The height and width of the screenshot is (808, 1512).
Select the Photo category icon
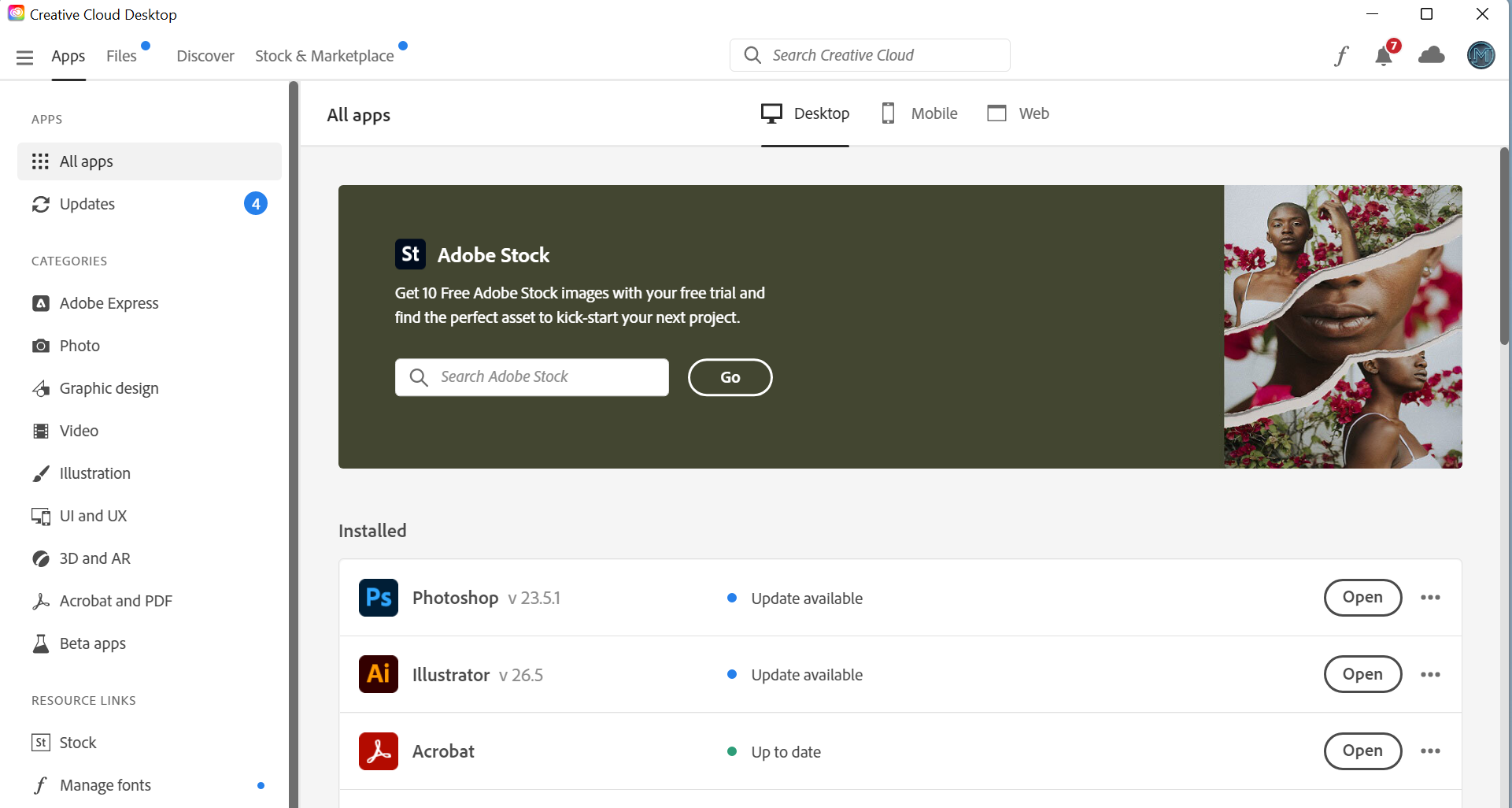pyautogui.click(x=41, y=345)
